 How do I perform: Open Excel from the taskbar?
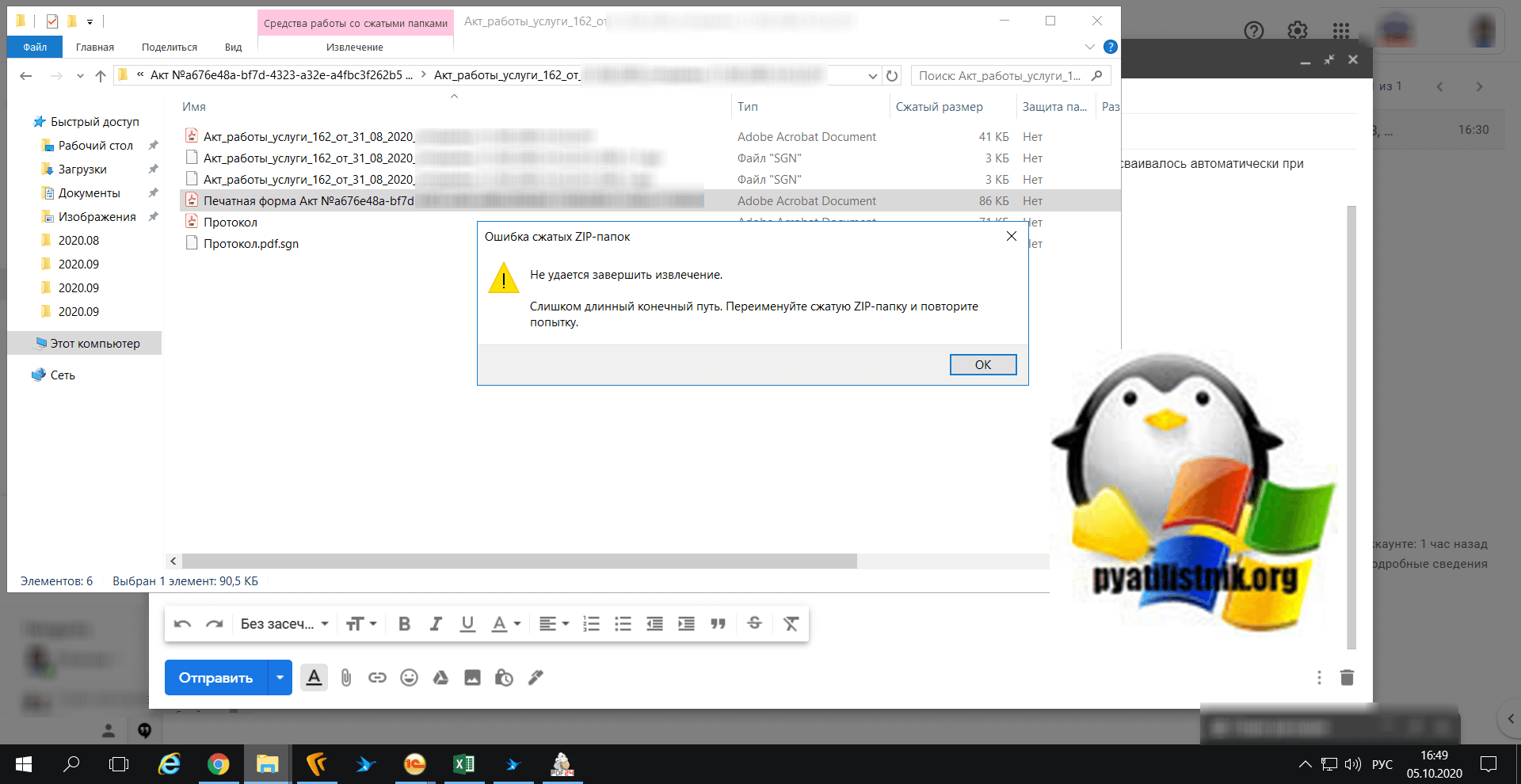(x=463, y=764)
